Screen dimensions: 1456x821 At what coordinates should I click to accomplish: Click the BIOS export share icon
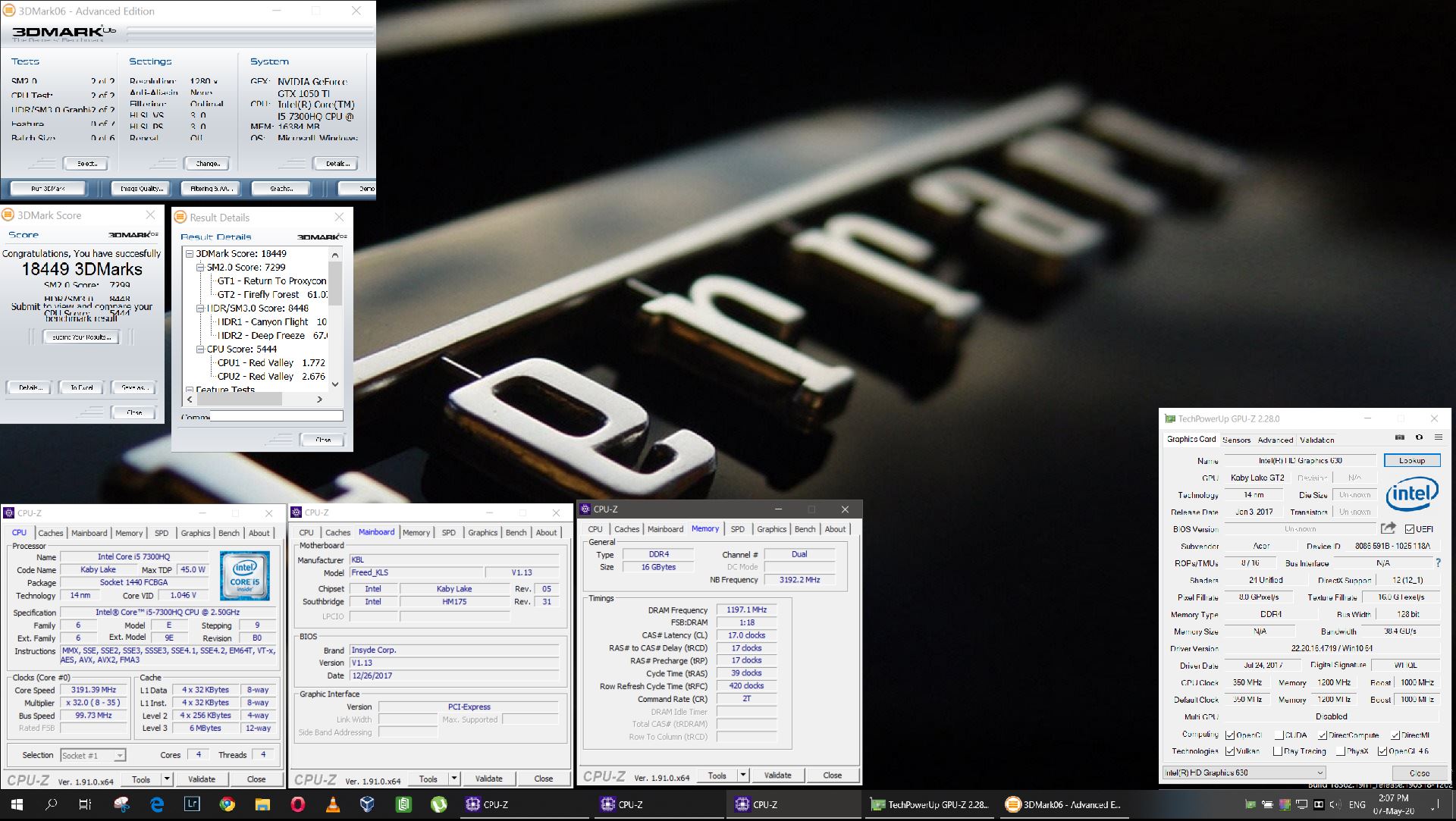[x=1389, y=528]
